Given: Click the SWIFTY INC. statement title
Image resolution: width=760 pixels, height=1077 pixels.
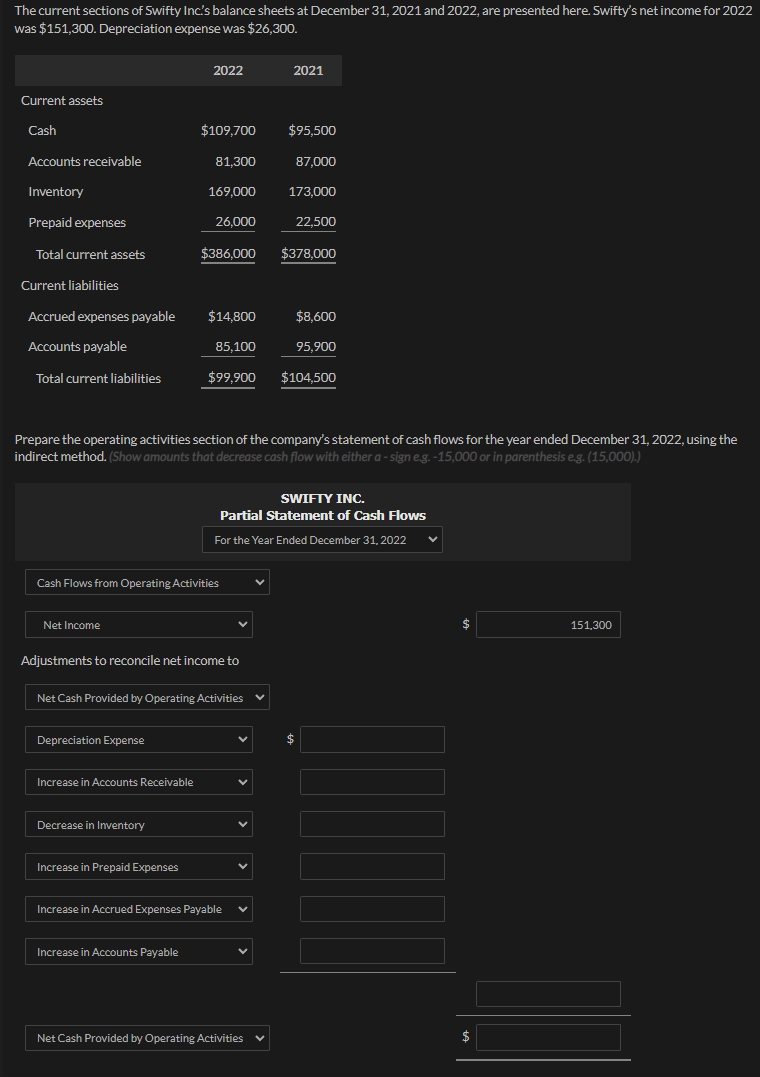Looking at the screenshot, I should (x=322, y=498).
